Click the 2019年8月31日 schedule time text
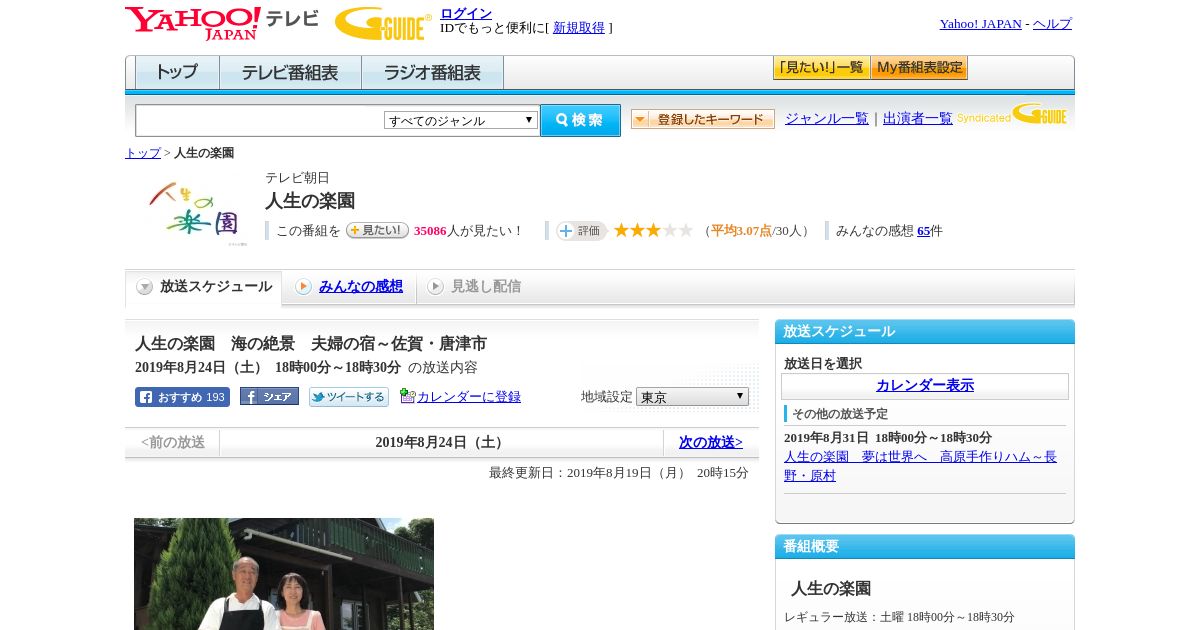The height and width of the screenshot is (630, 1200). pyautogui.click(x=888, y=438)
